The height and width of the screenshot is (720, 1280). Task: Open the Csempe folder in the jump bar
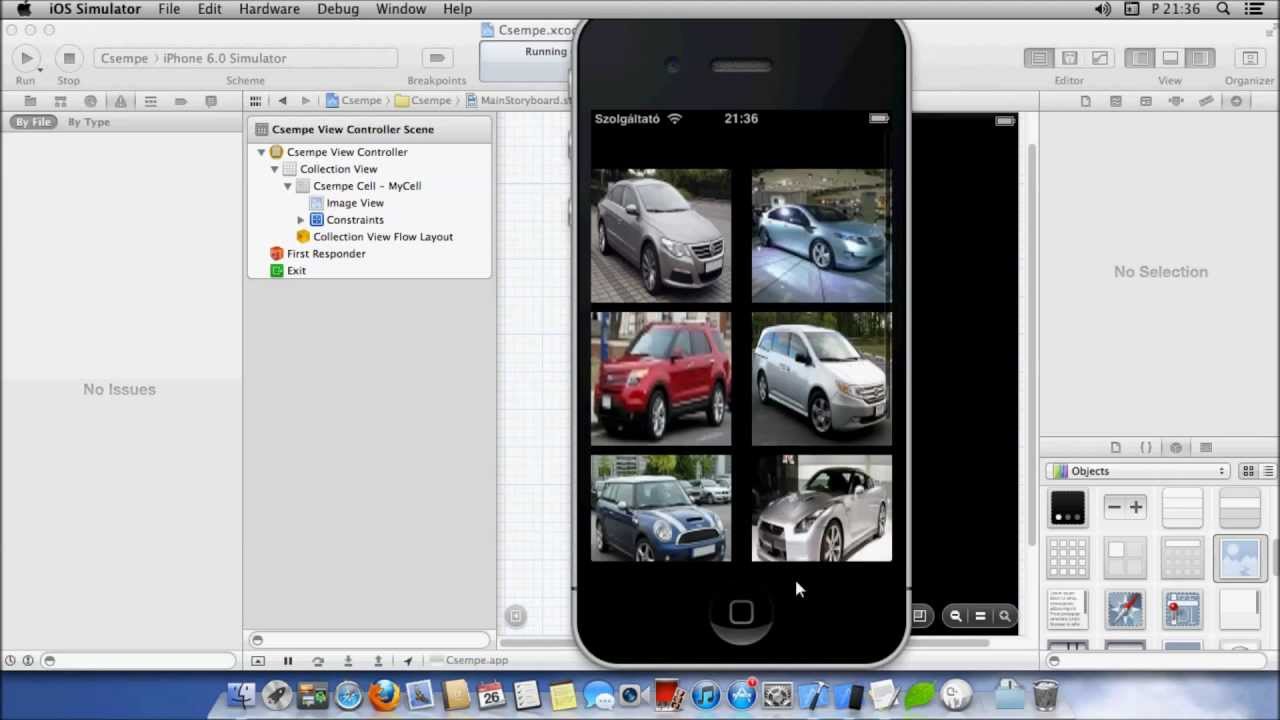pyautogui.click(x=423, y=101)
